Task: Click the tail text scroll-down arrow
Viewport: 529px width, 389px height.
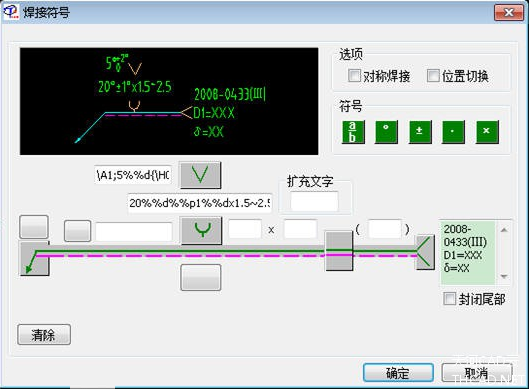Action: tap(504, 276)
